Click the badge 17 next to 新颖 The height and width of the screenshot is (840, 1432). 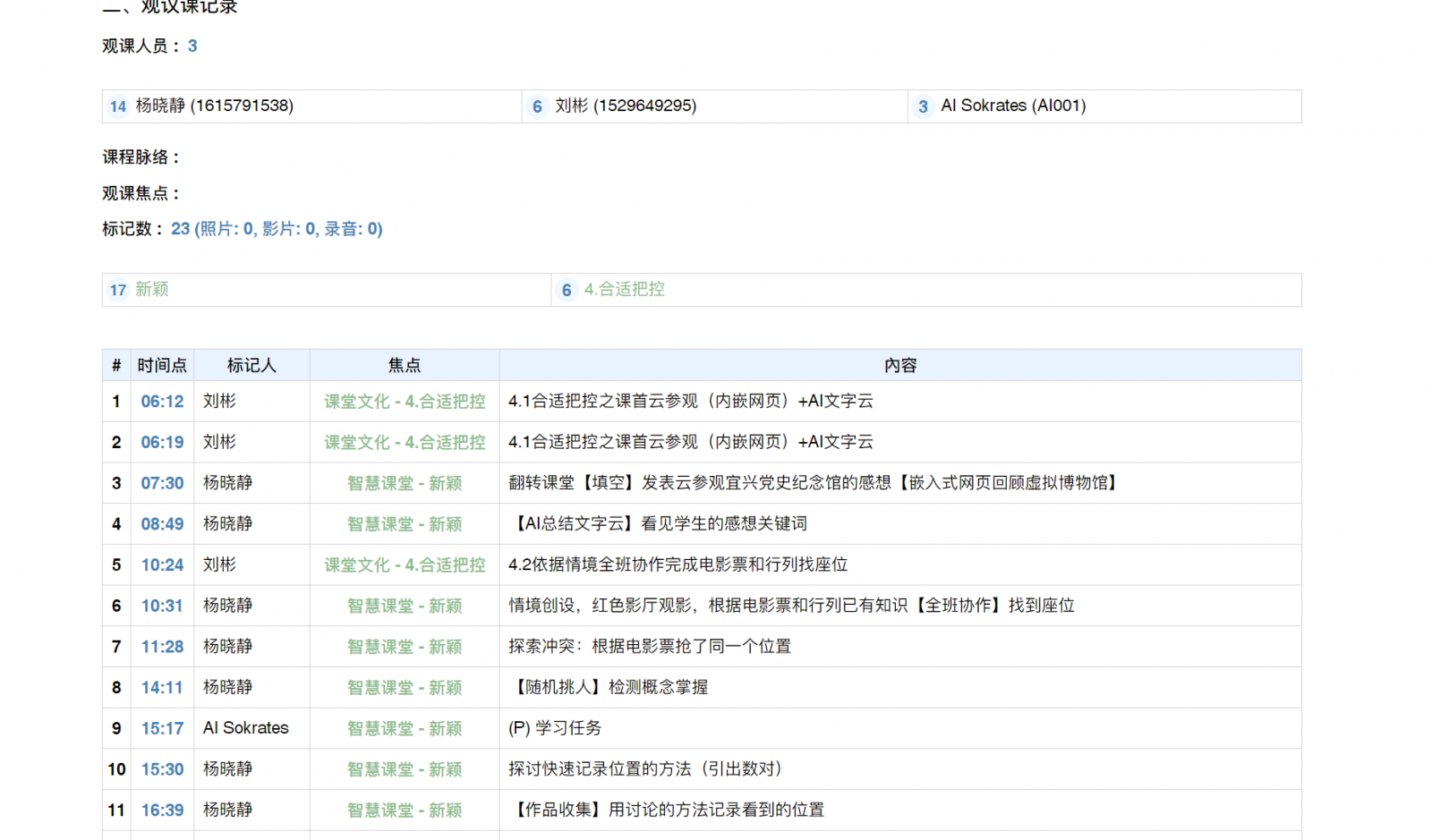(x=118, y=290)
